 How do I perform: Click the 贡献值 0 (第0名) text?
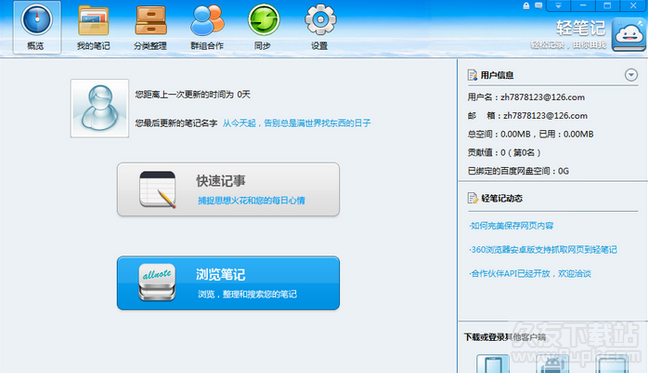click(x=504, y=152)
